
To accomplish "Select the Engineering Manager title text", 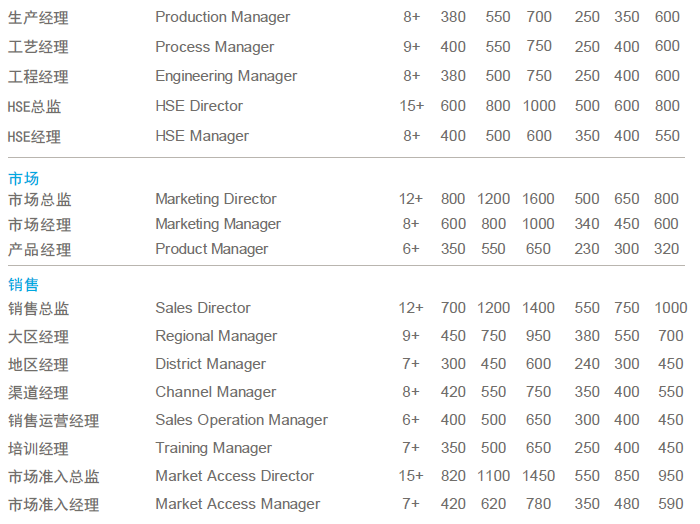I will click(x=226, y=76).
